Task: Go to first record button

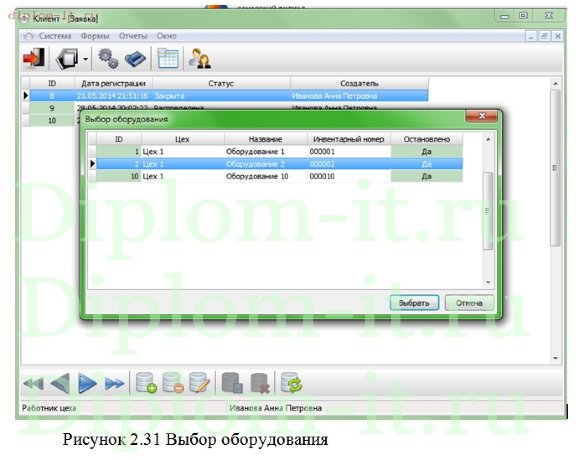Action: coord(33,383)
